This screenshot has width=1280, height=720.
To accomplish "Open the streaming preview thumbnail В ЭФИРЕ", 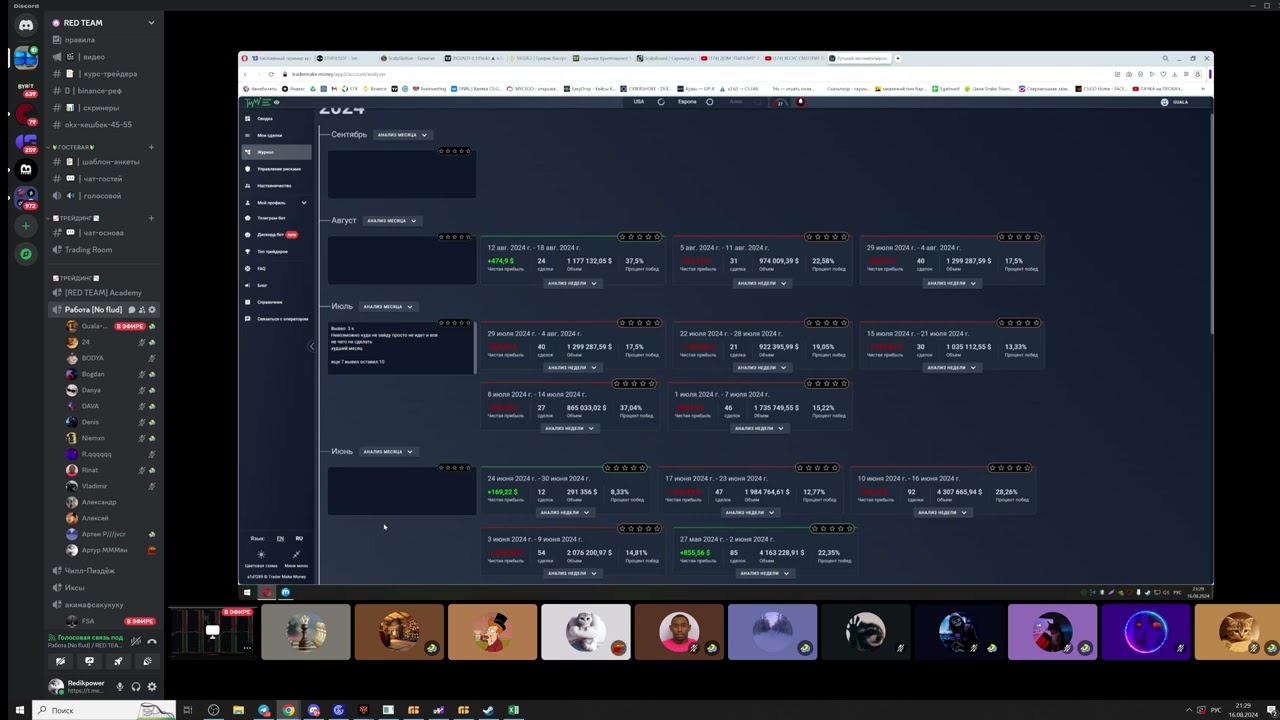I will [x=212, y=632].
